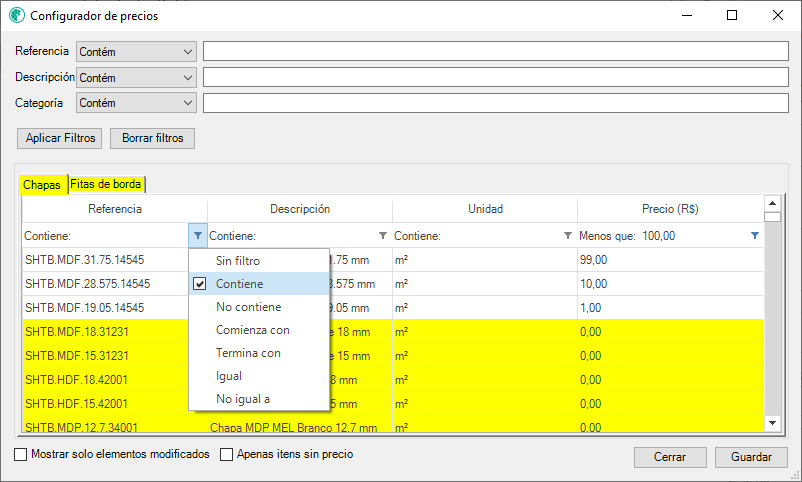Pick Comienza con filter option
This screenshot has width=802, height=482.
coord(259,330)
